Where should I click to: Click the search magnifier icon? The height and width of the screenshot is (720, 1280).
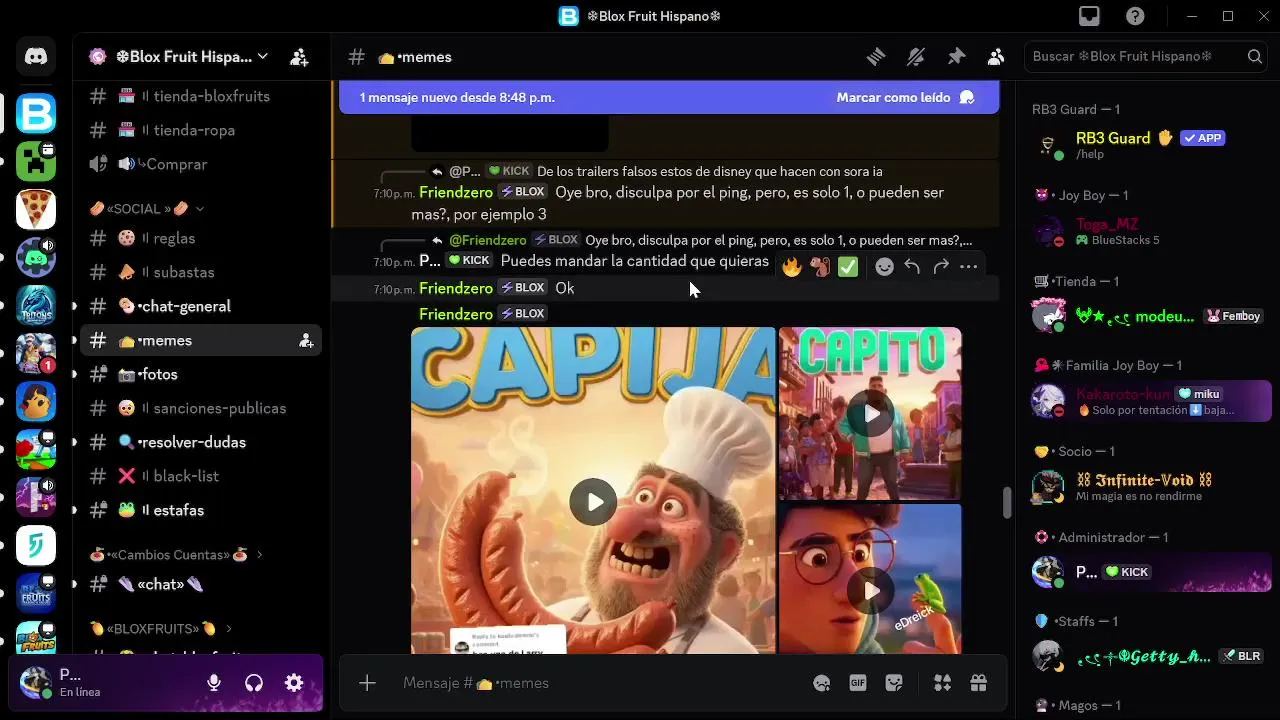(1254, 57)
